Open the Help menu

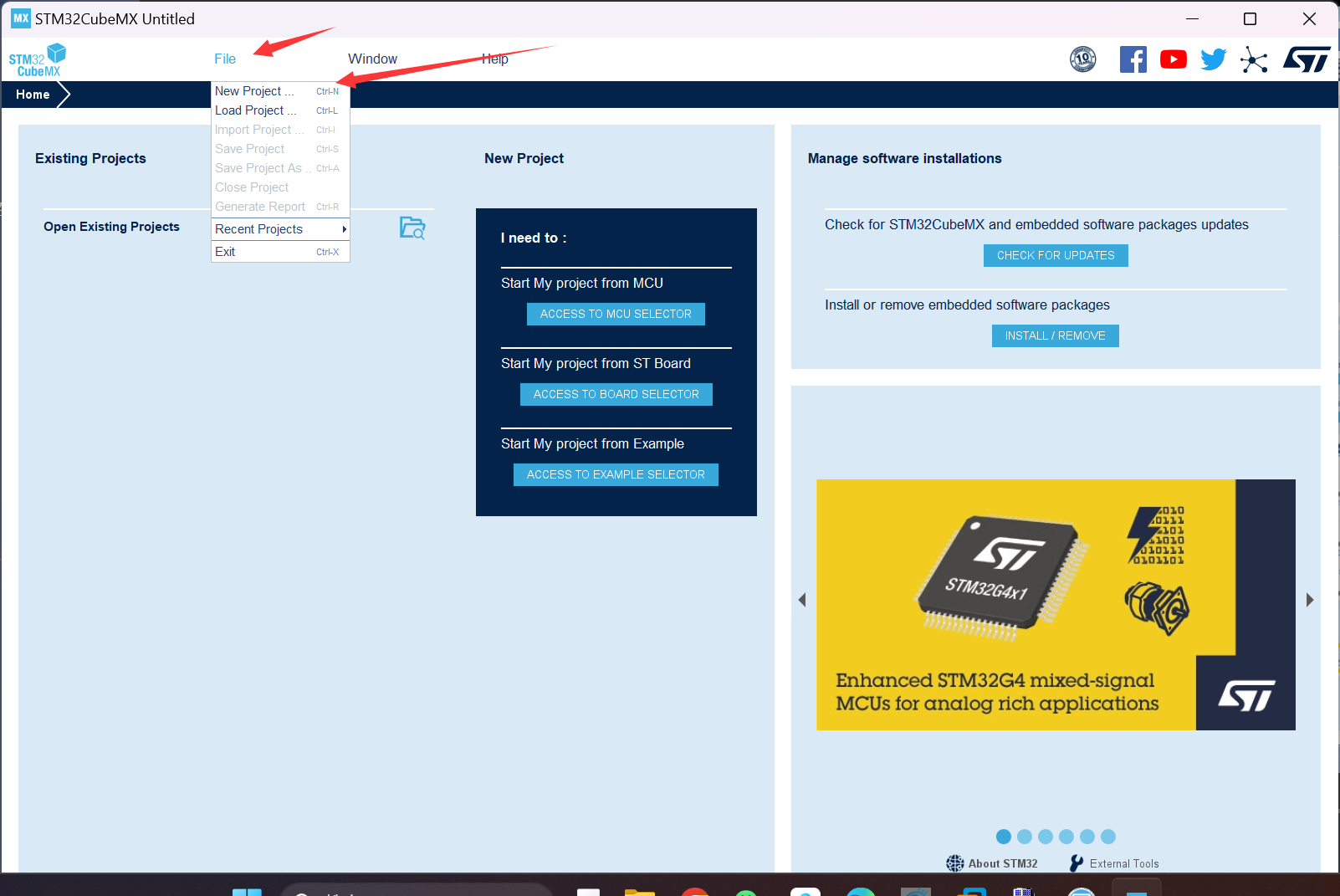coord(495,59)
